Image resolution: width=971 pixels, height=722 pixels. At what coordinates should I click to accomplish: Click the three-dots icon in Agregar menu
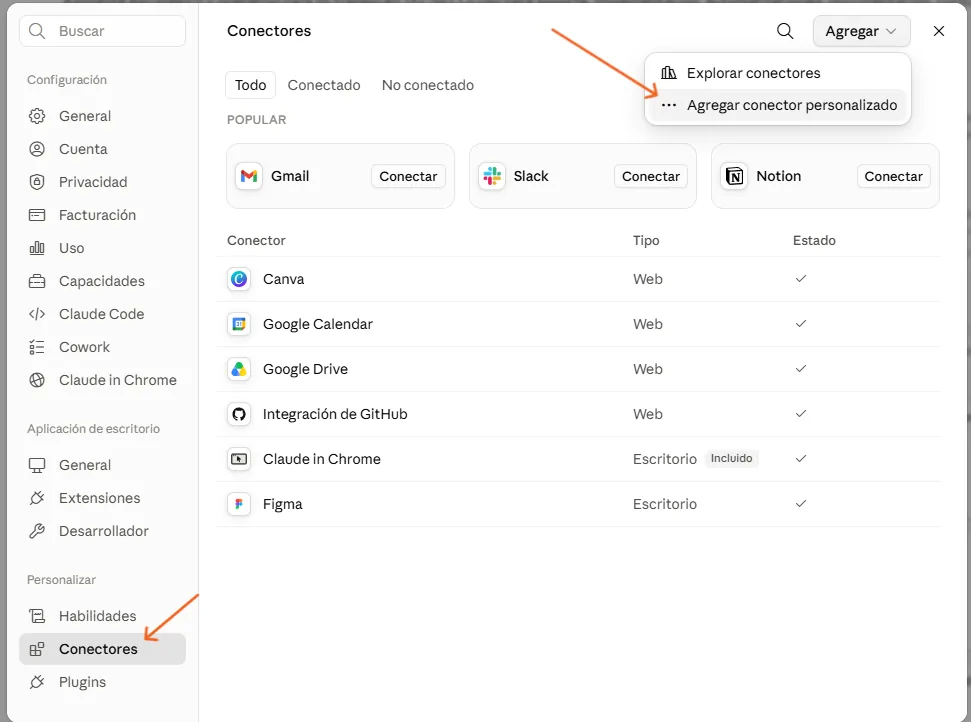pos(668,105)
